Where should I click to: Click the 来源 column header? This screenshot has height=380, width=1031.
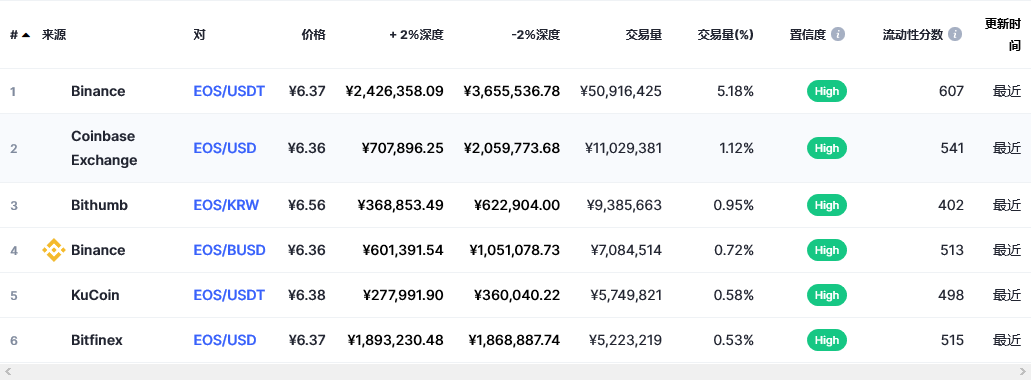point(54,35)
